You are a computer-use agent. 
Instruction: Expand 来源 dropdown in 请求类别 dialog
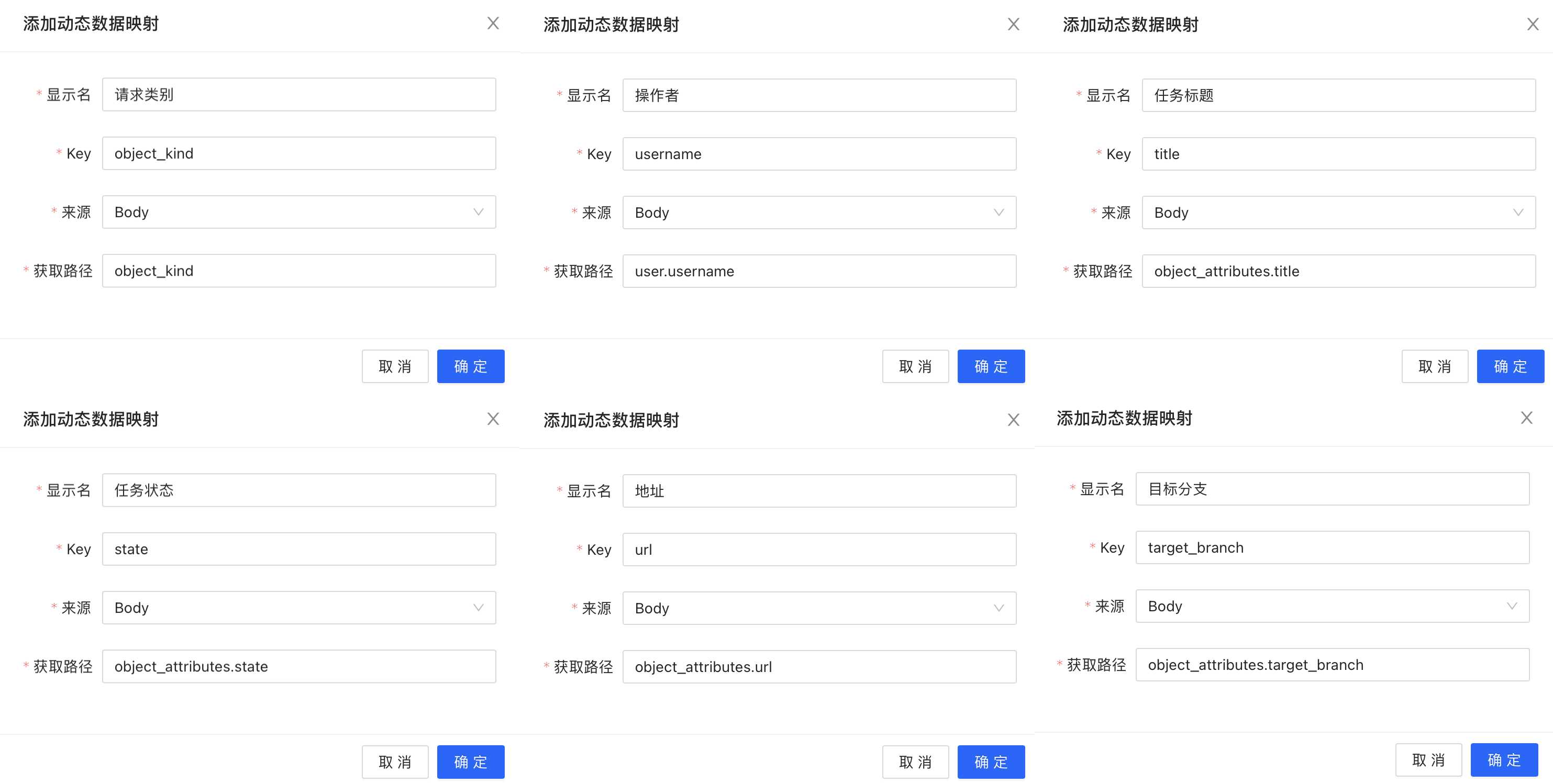click(299, 212)
